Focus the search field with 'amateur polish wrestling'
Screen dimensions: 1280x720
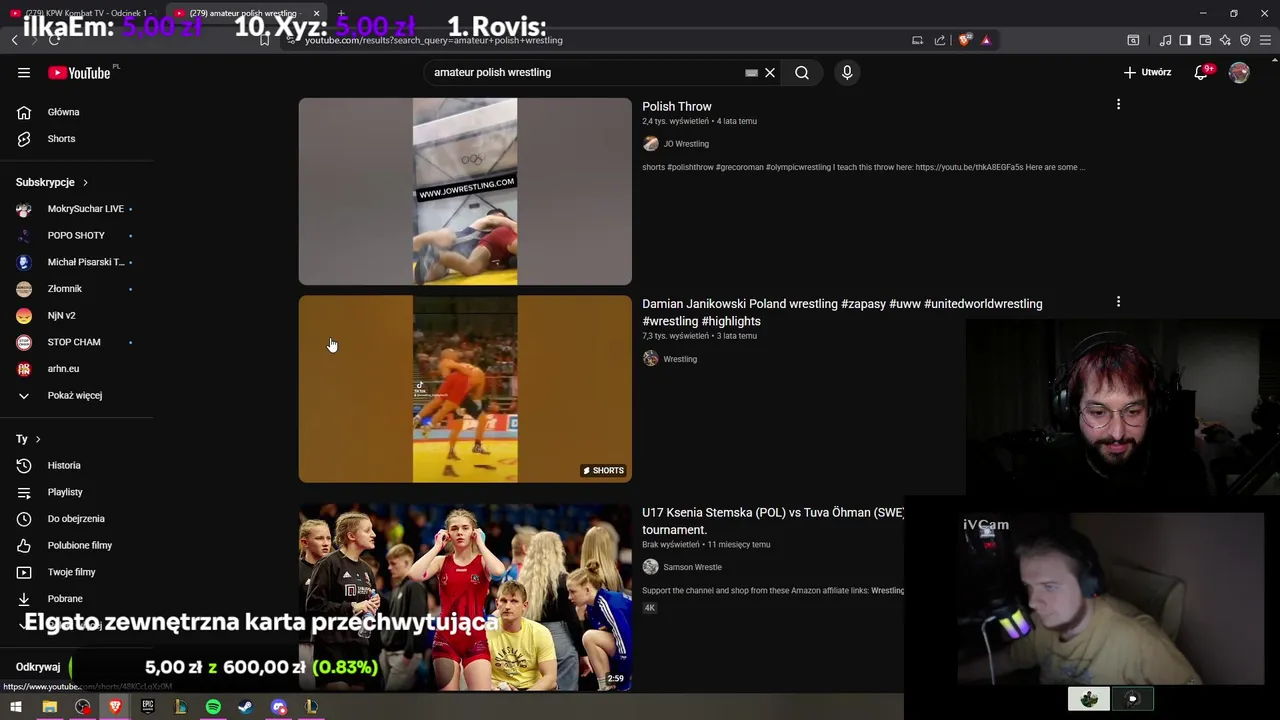tap(585, 72)
